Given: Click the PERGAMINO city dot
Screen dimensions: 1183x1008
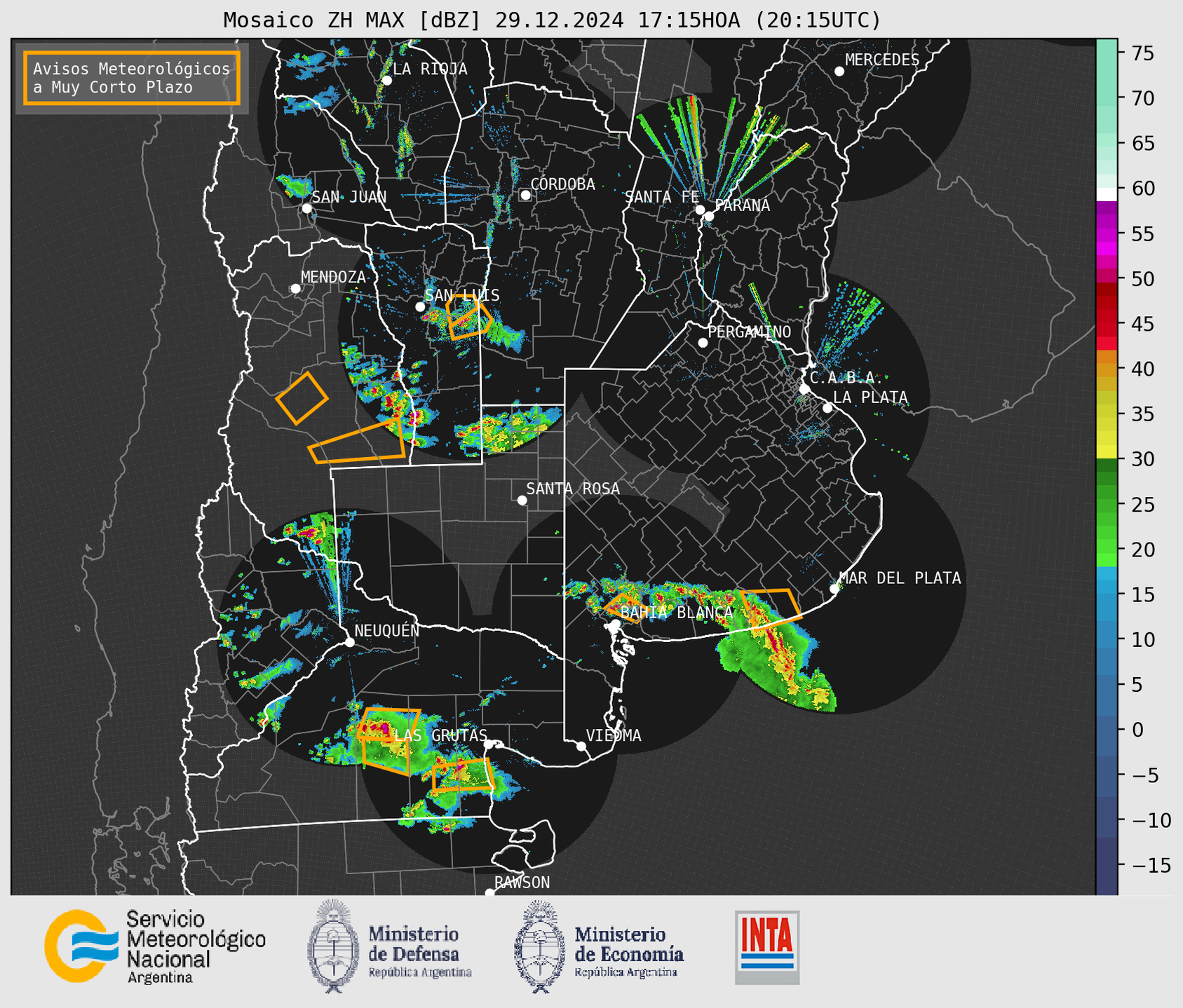Looking at the screenshot, I should click(703, 343).
